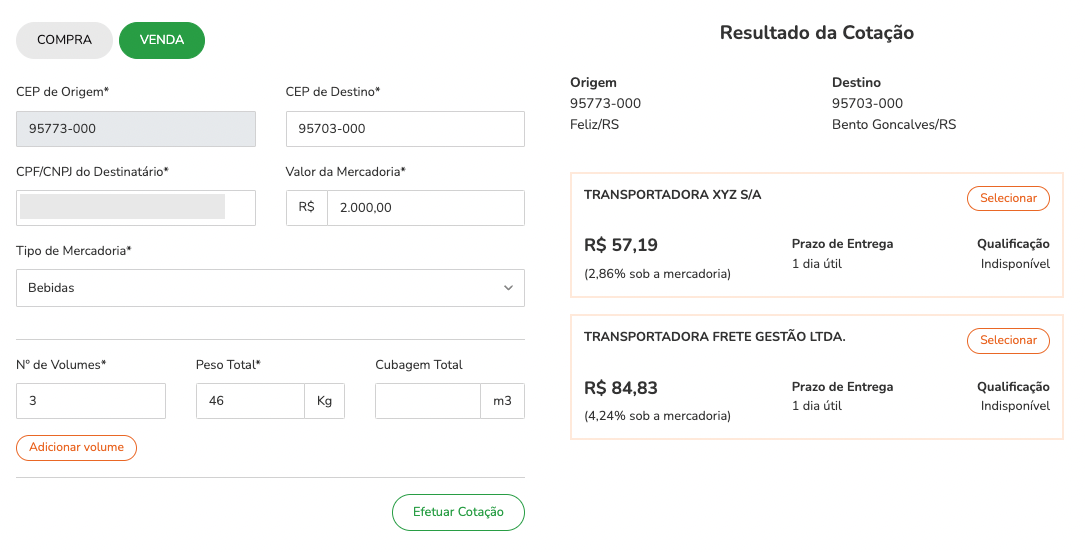Add another volume with Adicionar volume
The height and width of the screenshot is (552, 1085).
pos(76,448)
